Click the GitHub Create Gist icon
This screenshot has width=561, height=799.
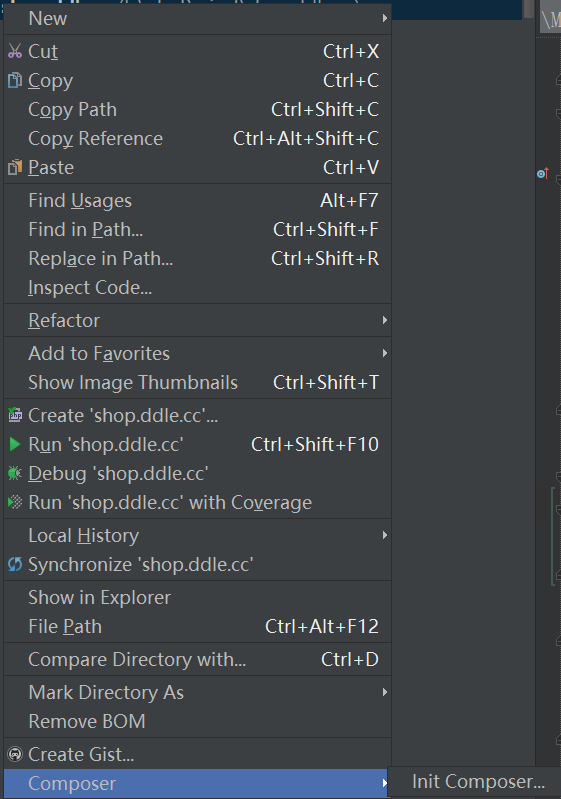[x=15, y=754]
